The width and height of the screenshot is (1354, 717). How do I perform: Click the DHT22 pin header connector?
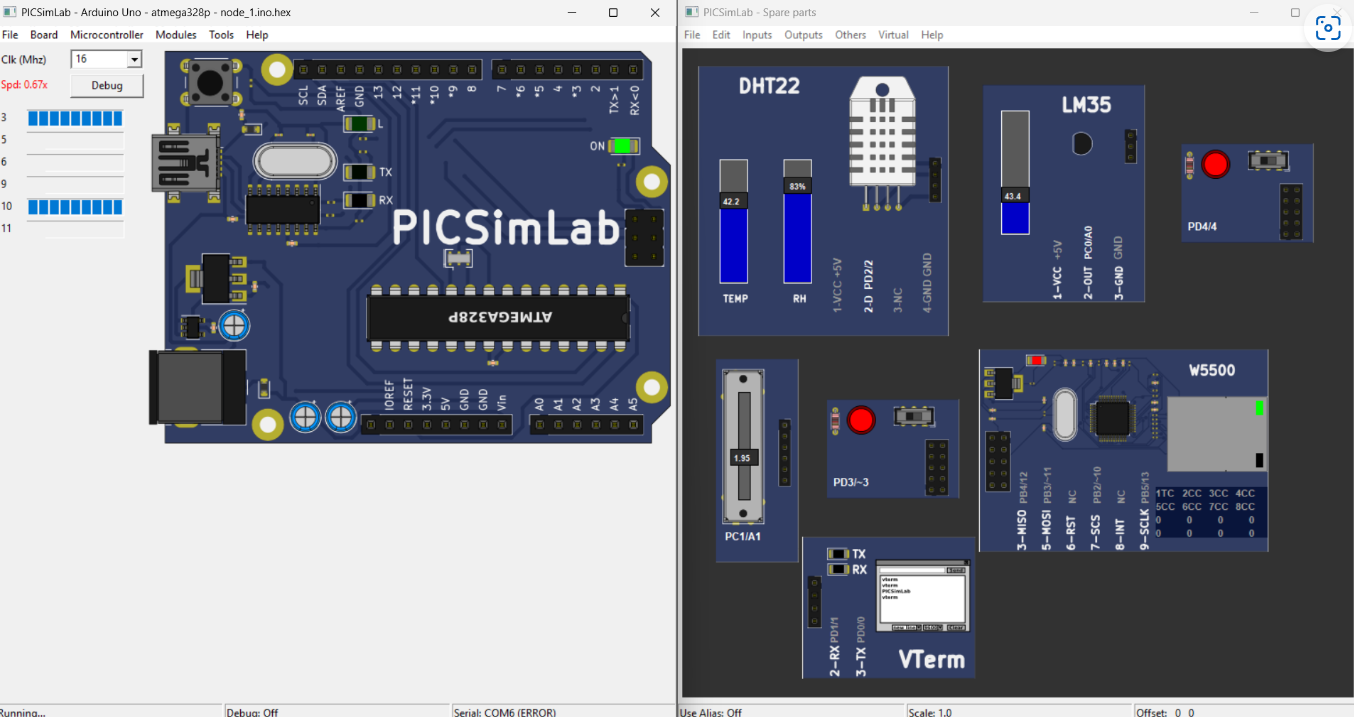936,179
